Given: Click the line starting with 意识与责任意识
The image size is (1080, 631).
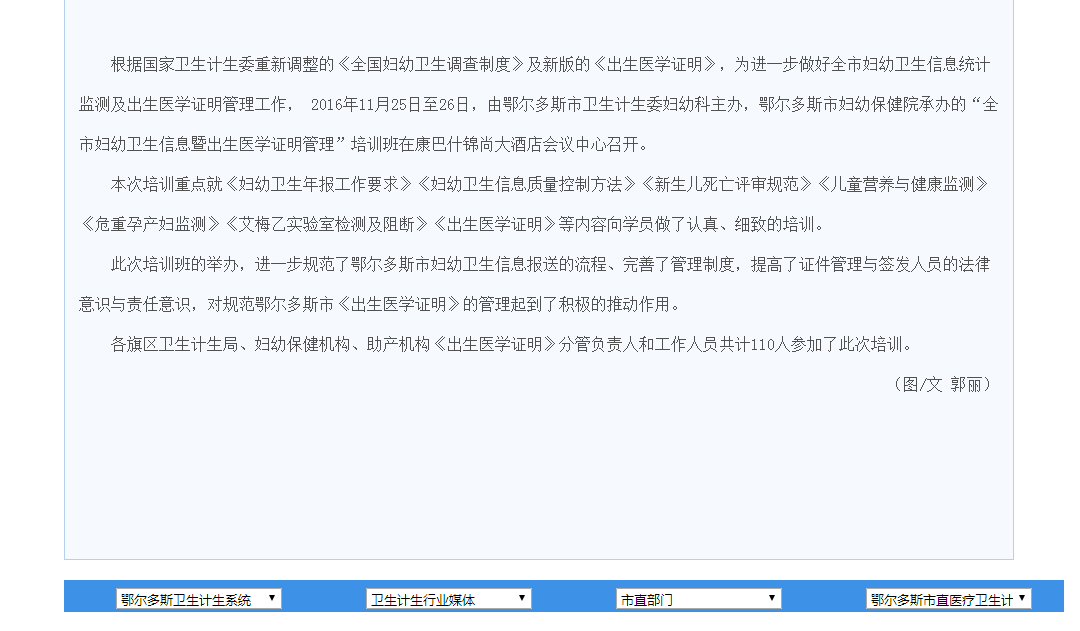Looking at the screenshot, I should point(380,304).
